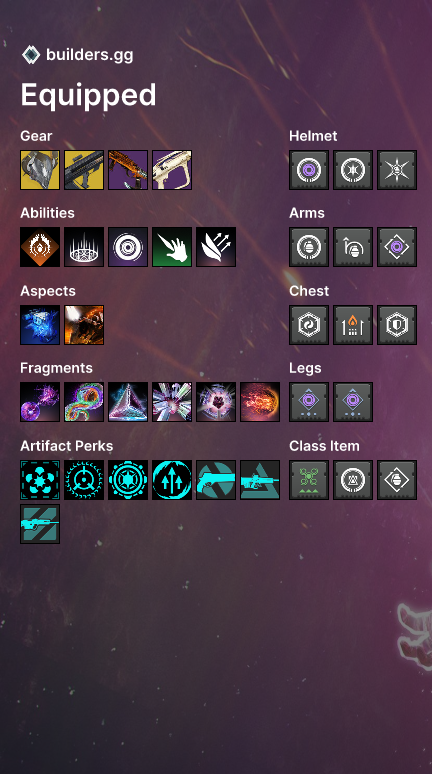Select the shield mod under Chest
432x774 pixels.
pos(397,325)
